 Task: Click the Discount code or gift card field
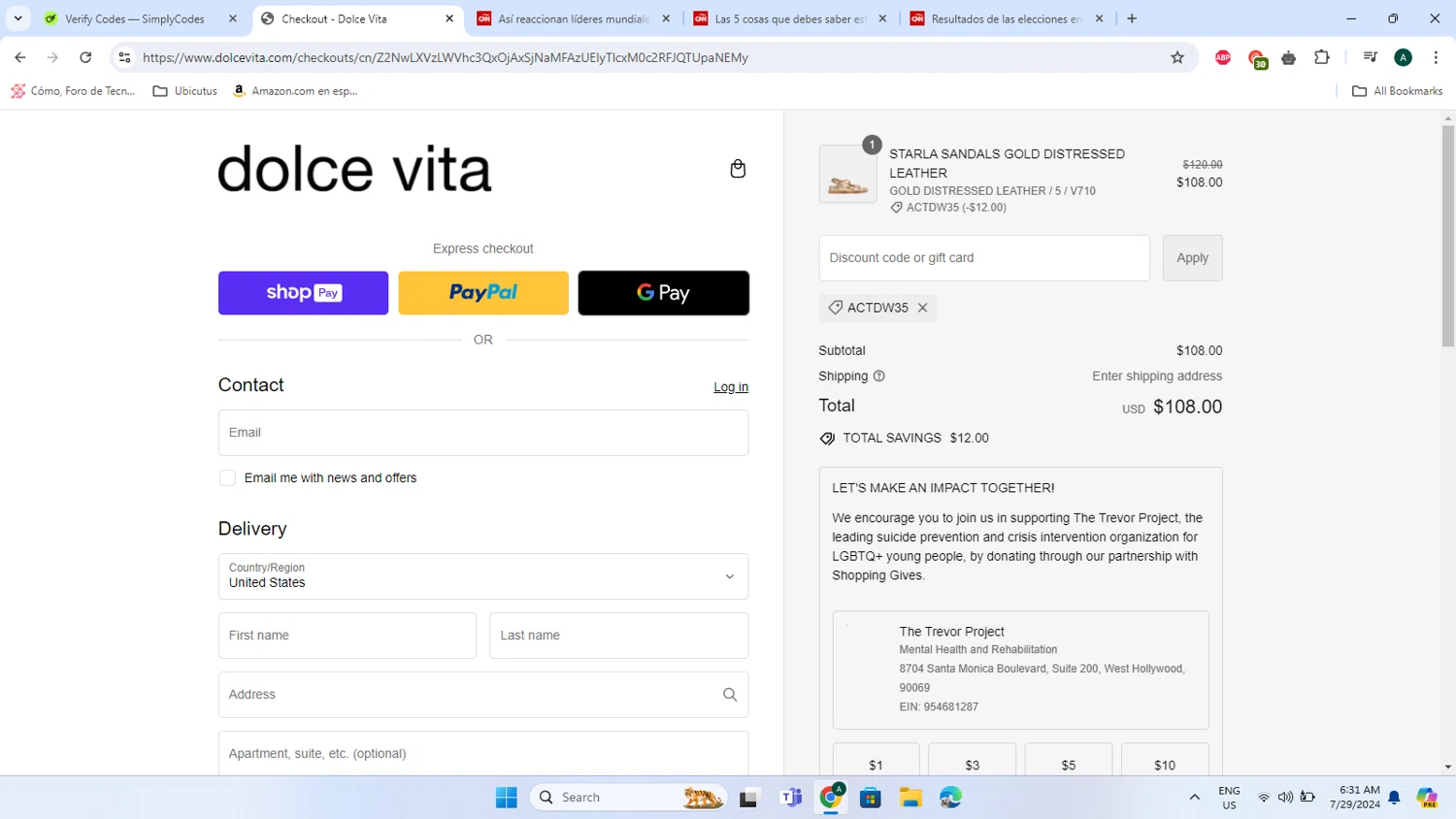point(984,258)
